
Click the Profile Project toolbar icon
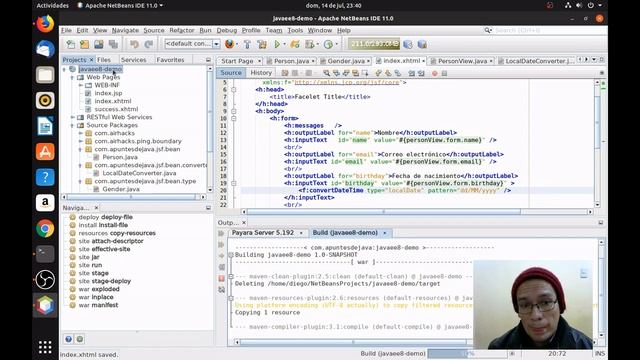coord(328,44)
